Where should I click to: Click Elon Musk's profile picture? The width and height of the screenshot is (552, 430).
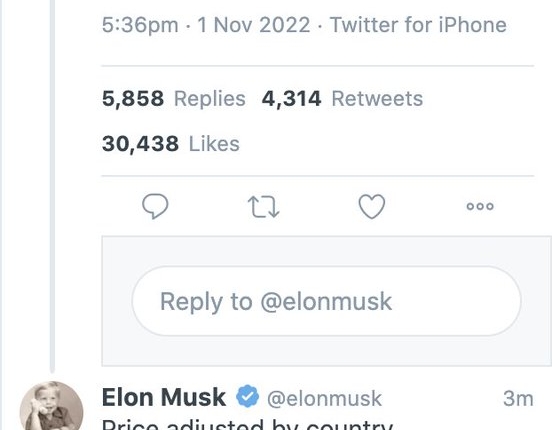[x=51, y=405]
